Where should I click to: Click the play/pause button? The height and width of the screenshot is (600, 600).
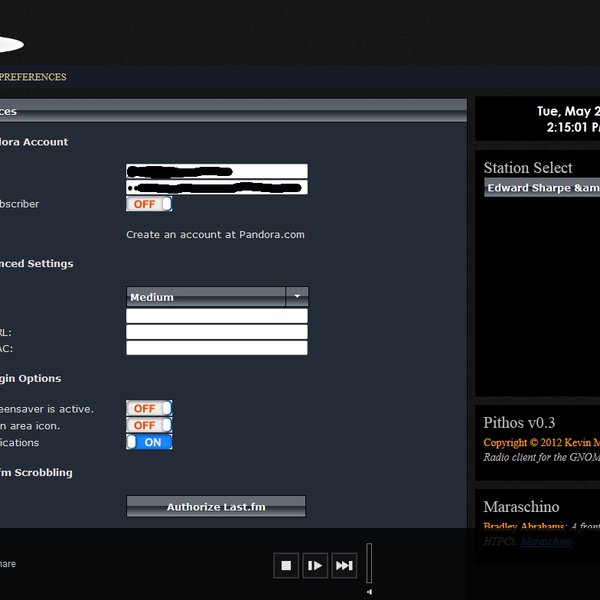click(x=315, y=565)
